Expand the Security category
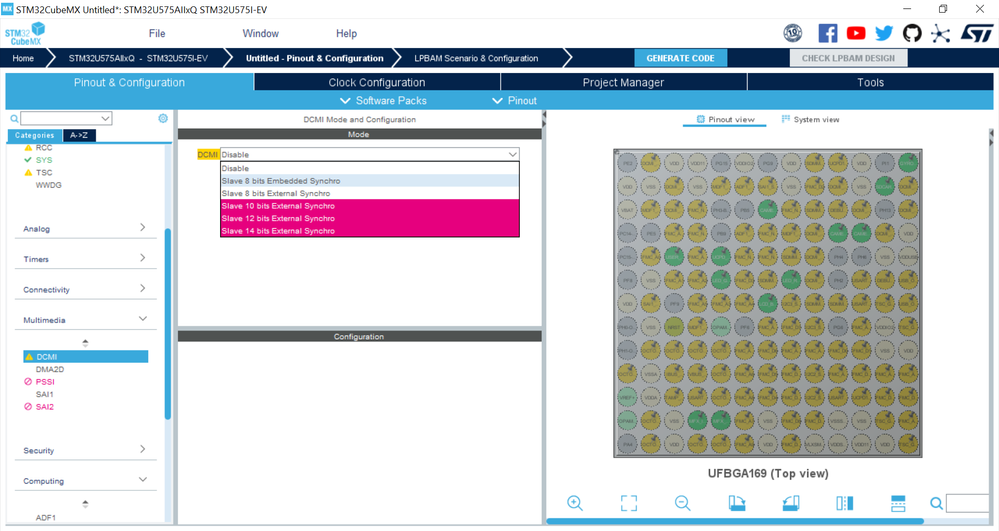 point(85,450)
